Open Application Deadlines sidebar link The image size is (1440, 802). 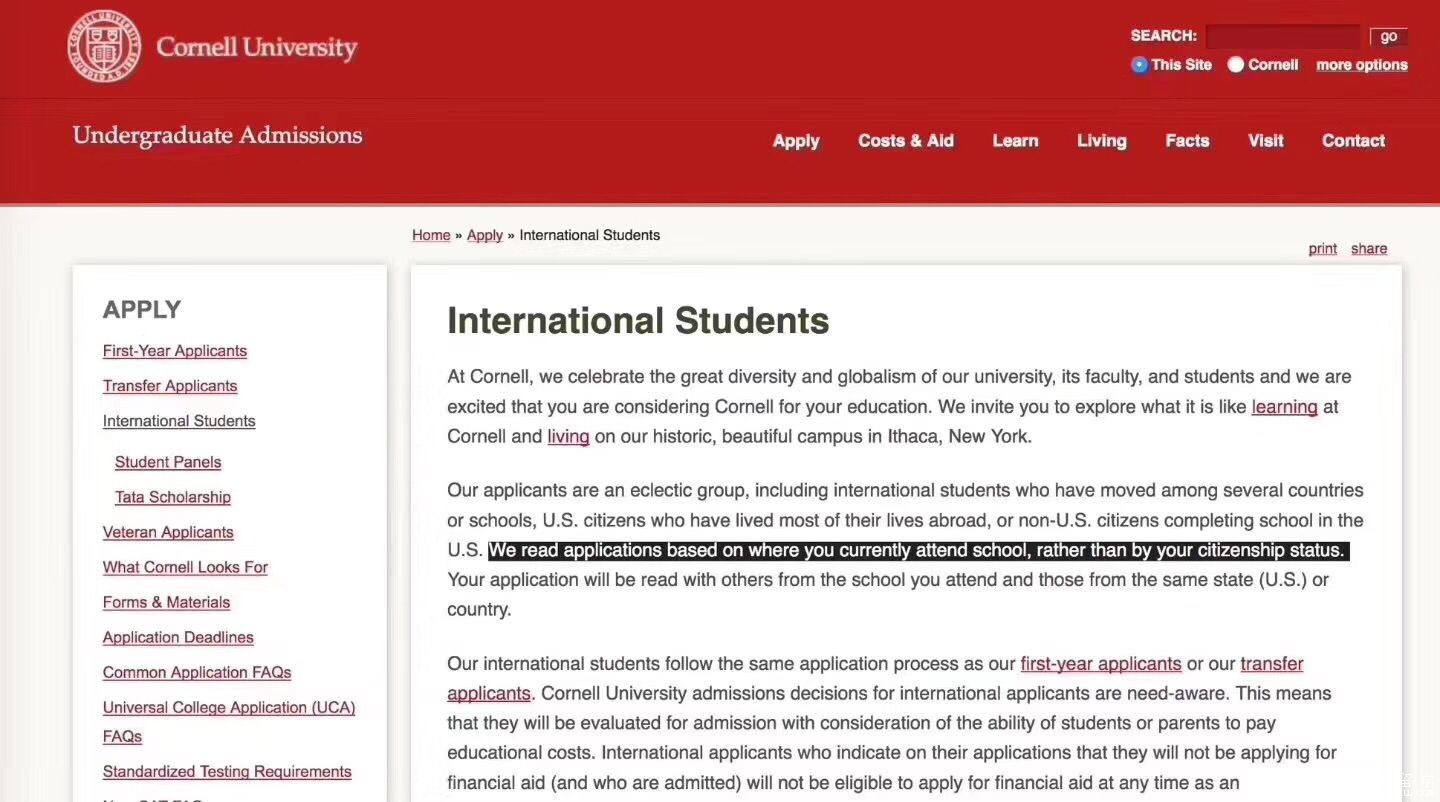coord(178,637)
